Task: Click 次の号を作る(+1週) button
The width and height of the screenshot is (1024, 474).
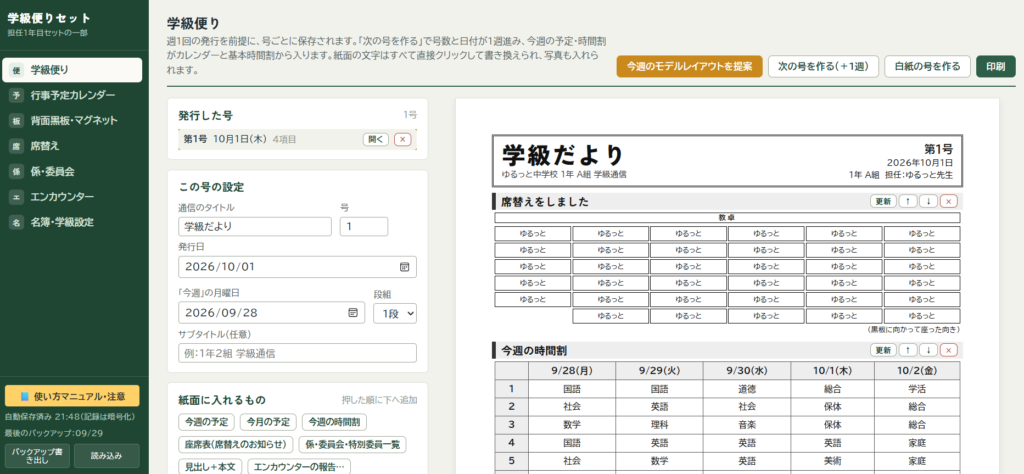Action: (x=823, y=67)
